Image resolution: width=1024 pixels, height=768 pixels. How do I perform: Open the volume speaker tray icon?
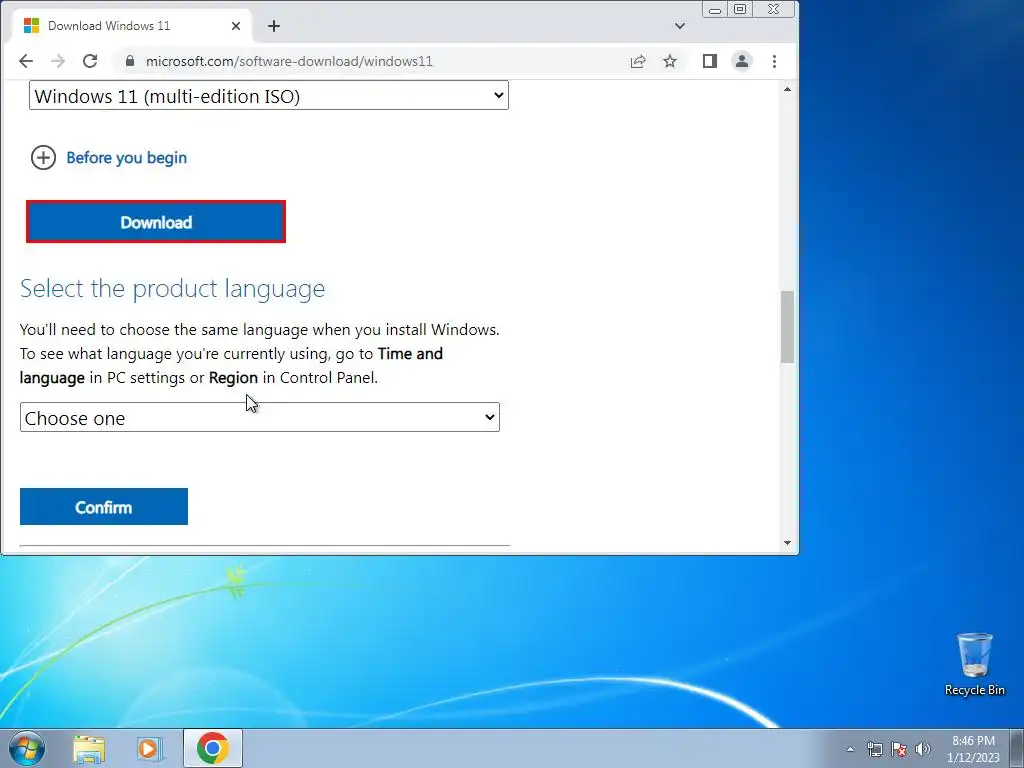923,749
